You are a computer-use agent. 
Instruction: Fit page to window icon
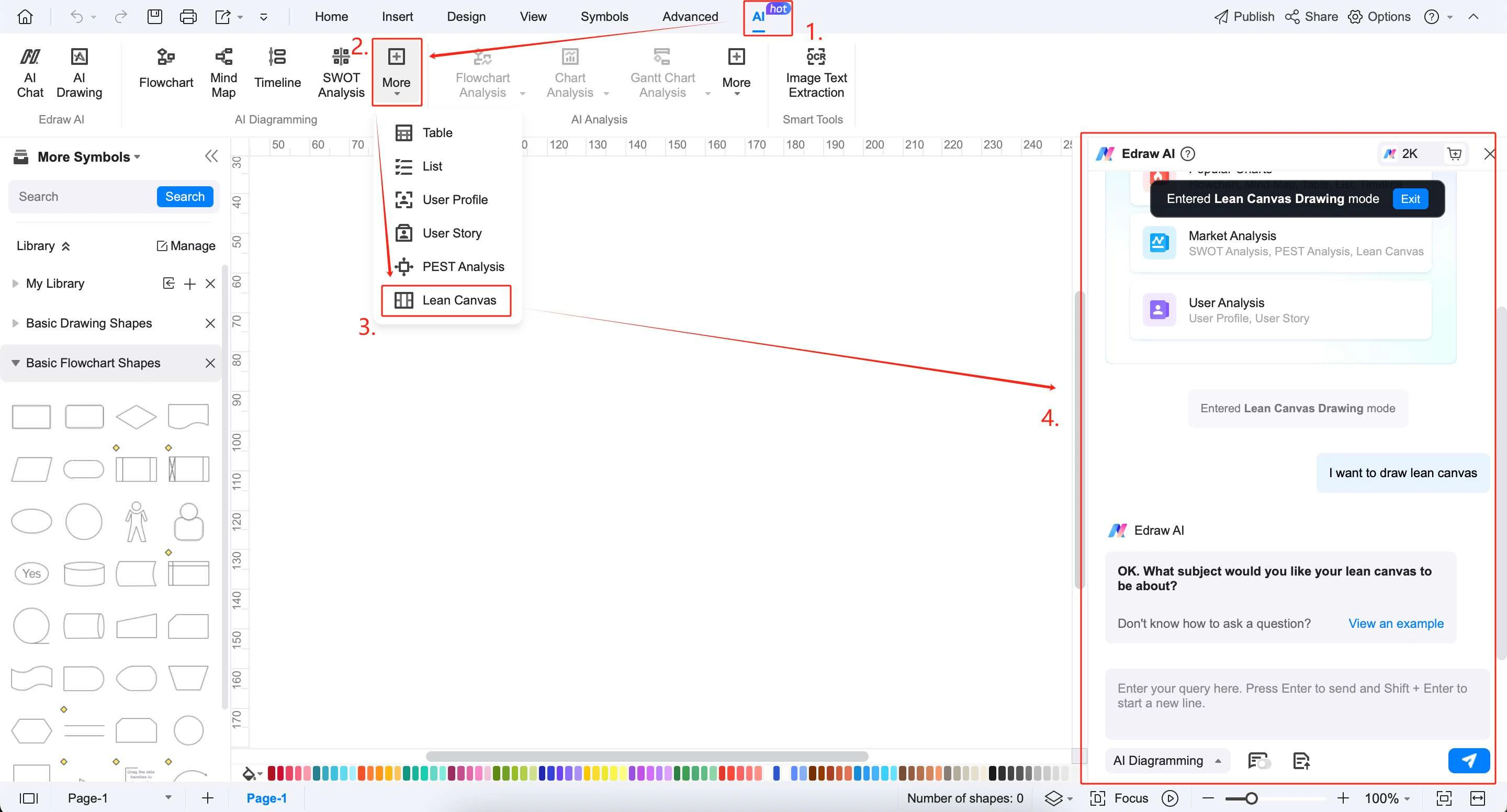coord(1444,798)
